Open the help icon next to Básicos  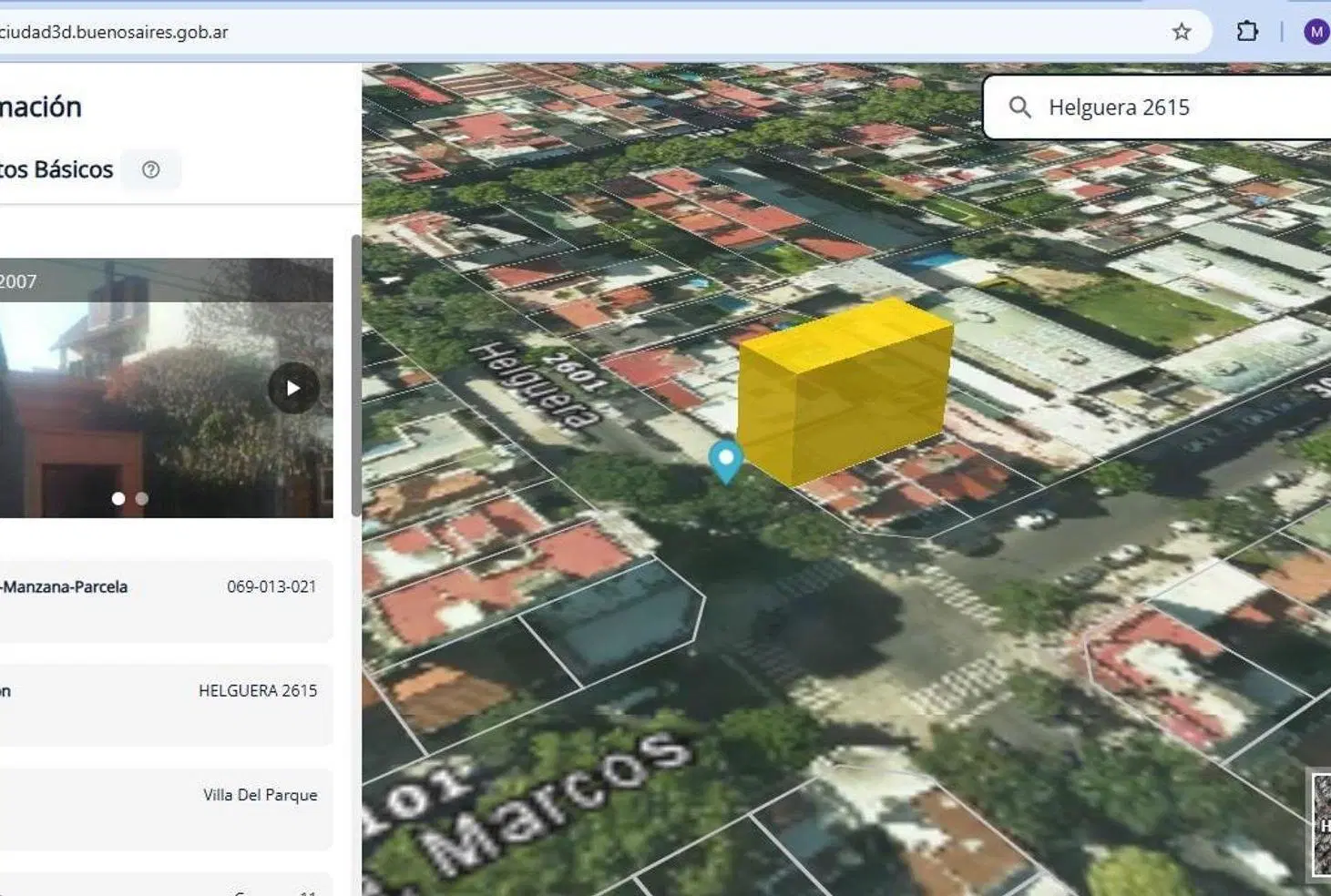coord(151,169)
